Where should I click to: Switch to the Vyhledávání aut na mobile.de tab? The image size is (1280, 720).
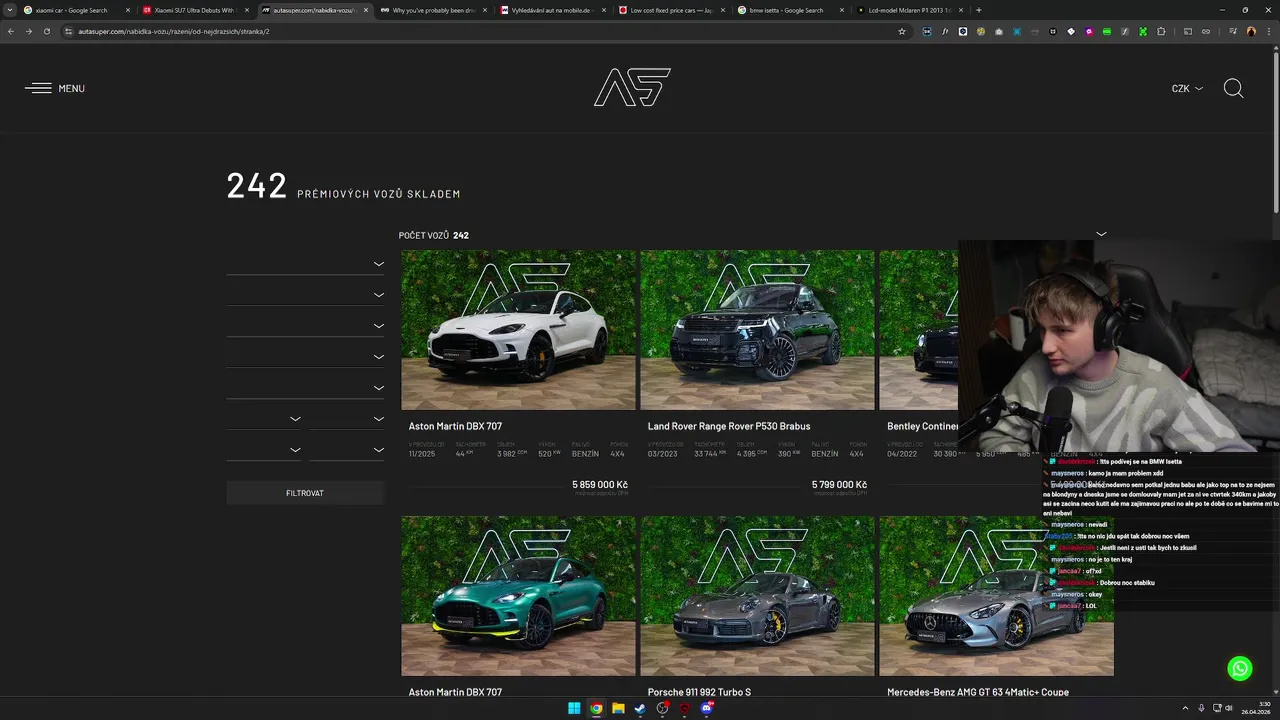(551, 10)
